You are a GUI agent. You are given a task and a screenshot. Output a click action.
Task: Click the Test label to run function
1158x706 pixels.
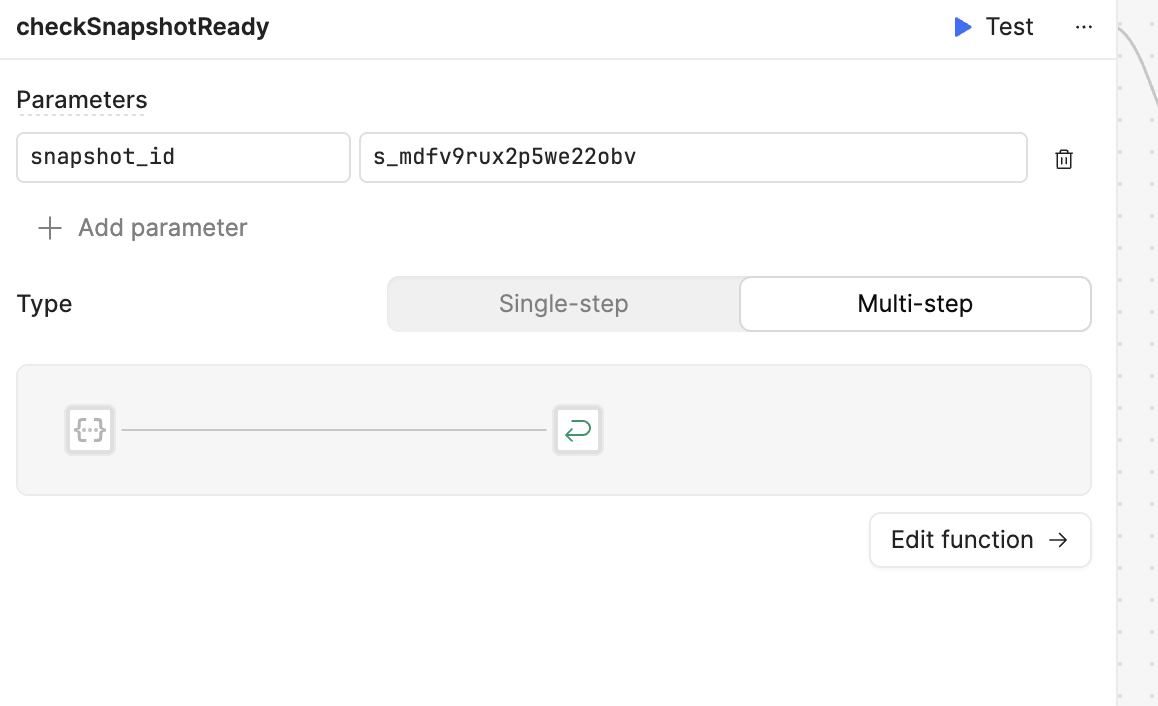pyautogui.click(x=1009, y=27)
